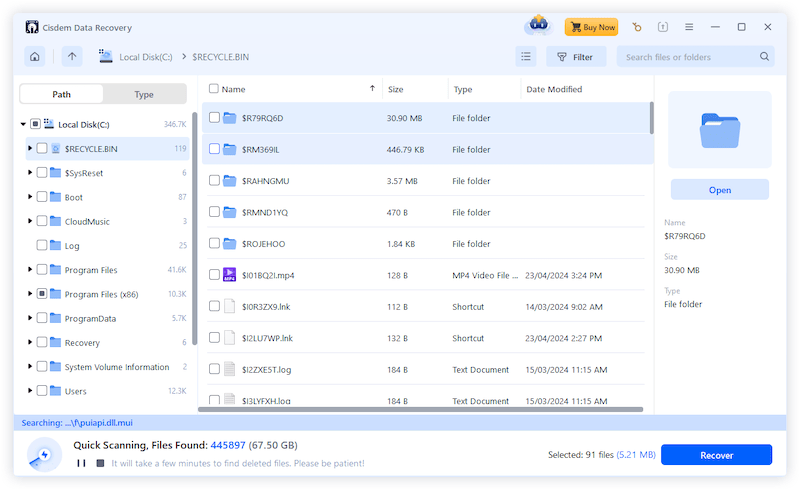
Task: Click the Buy Now button
Action: pos(591,27)
